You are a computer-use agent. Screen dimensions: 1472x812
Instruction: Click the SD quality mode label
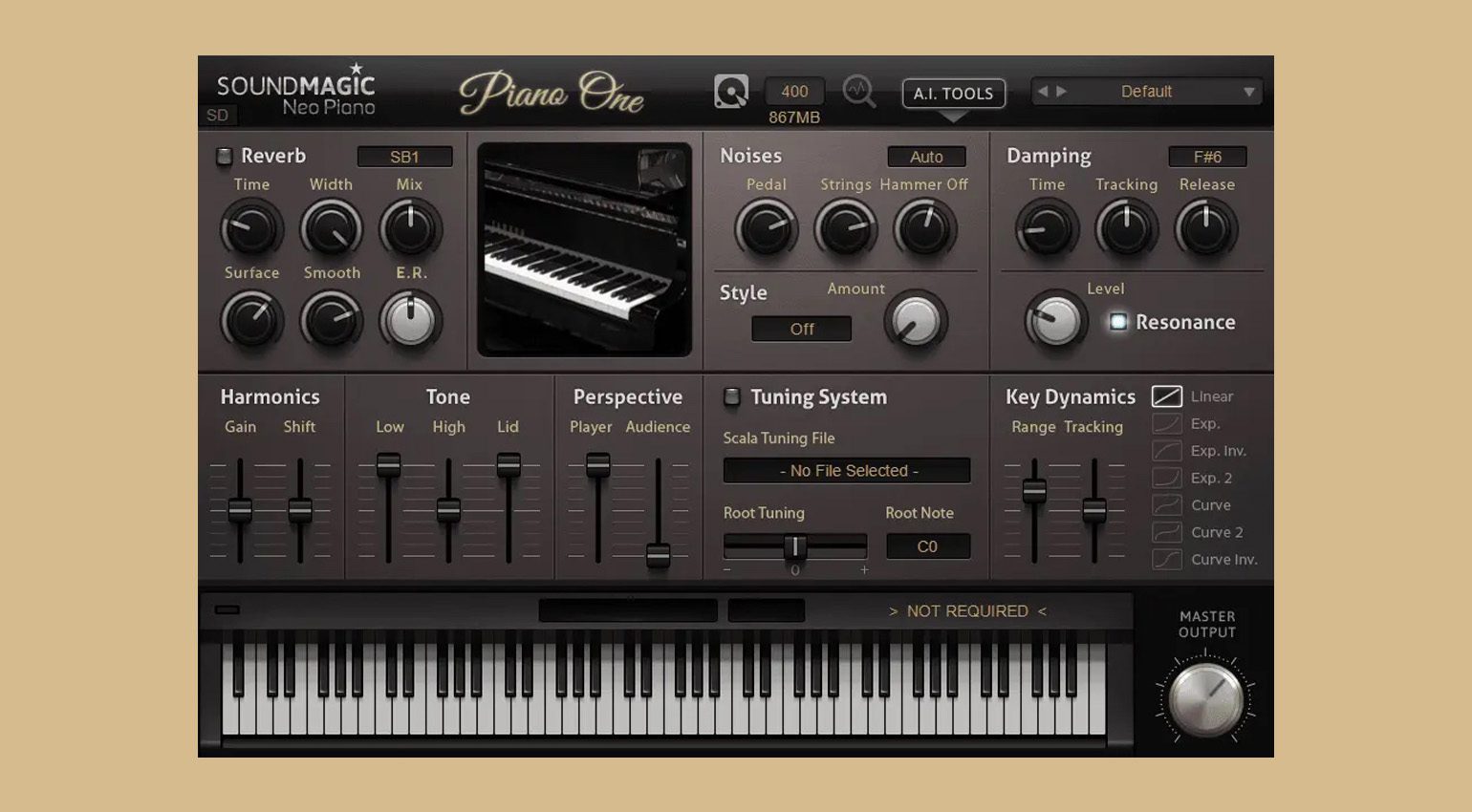point(218,116)
